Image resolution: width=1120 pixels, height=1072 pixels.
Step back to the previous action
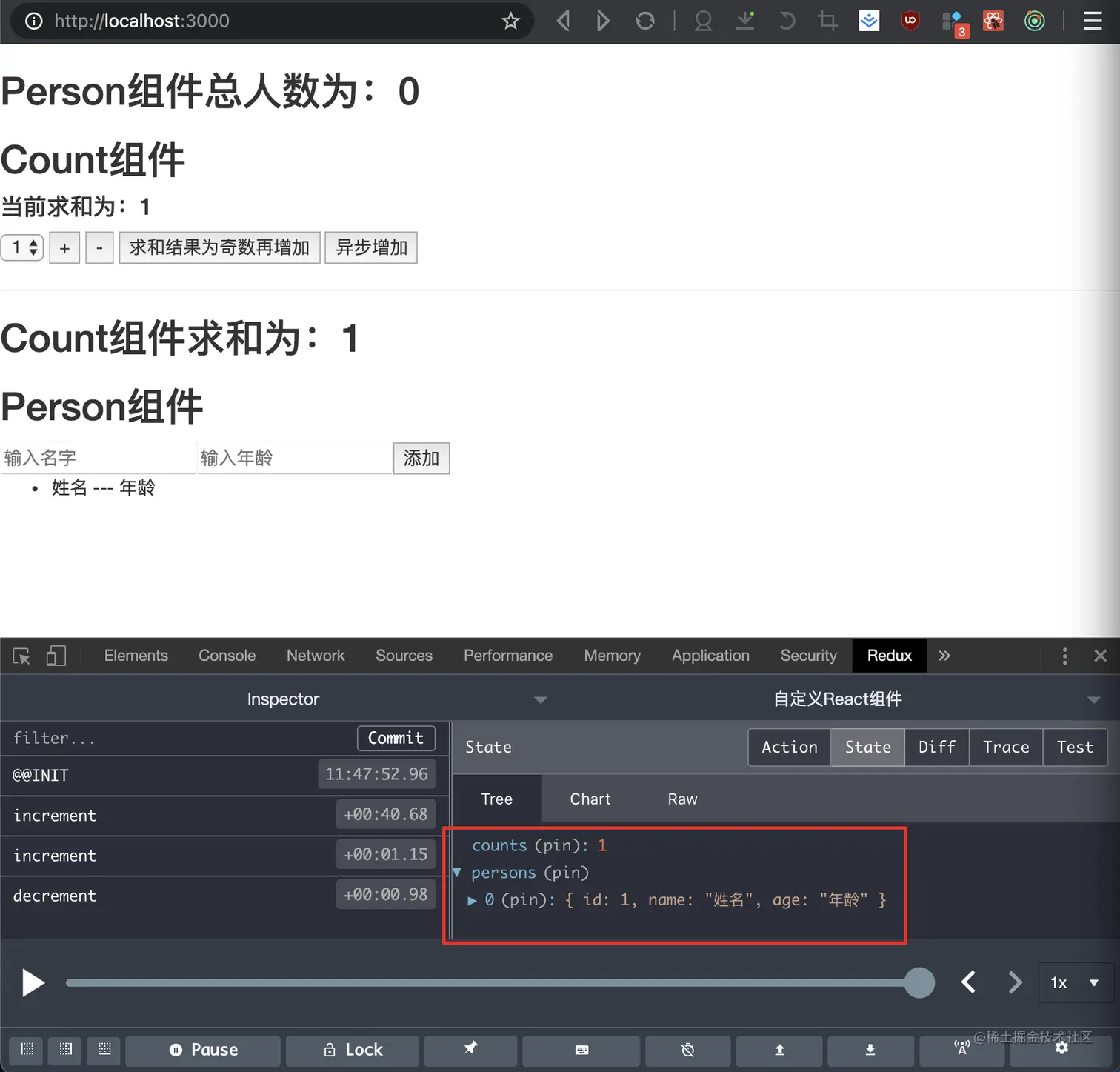pos(969,982)
